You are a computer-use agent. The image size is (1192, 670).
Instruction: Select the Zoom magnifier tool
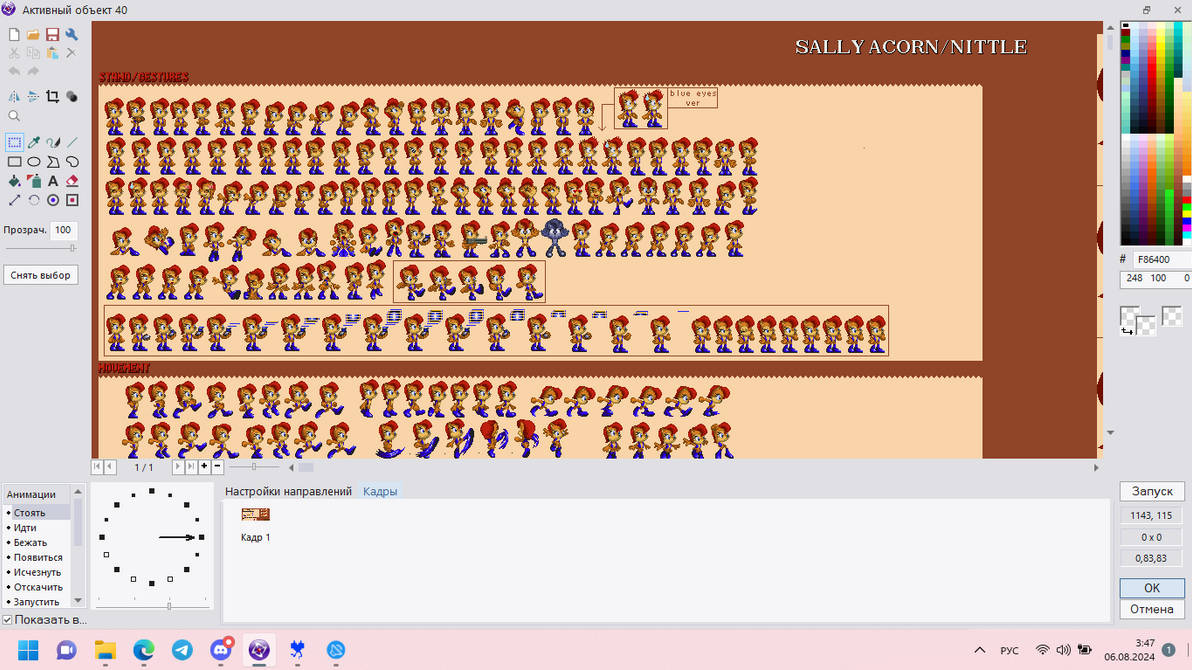[14, 116]
